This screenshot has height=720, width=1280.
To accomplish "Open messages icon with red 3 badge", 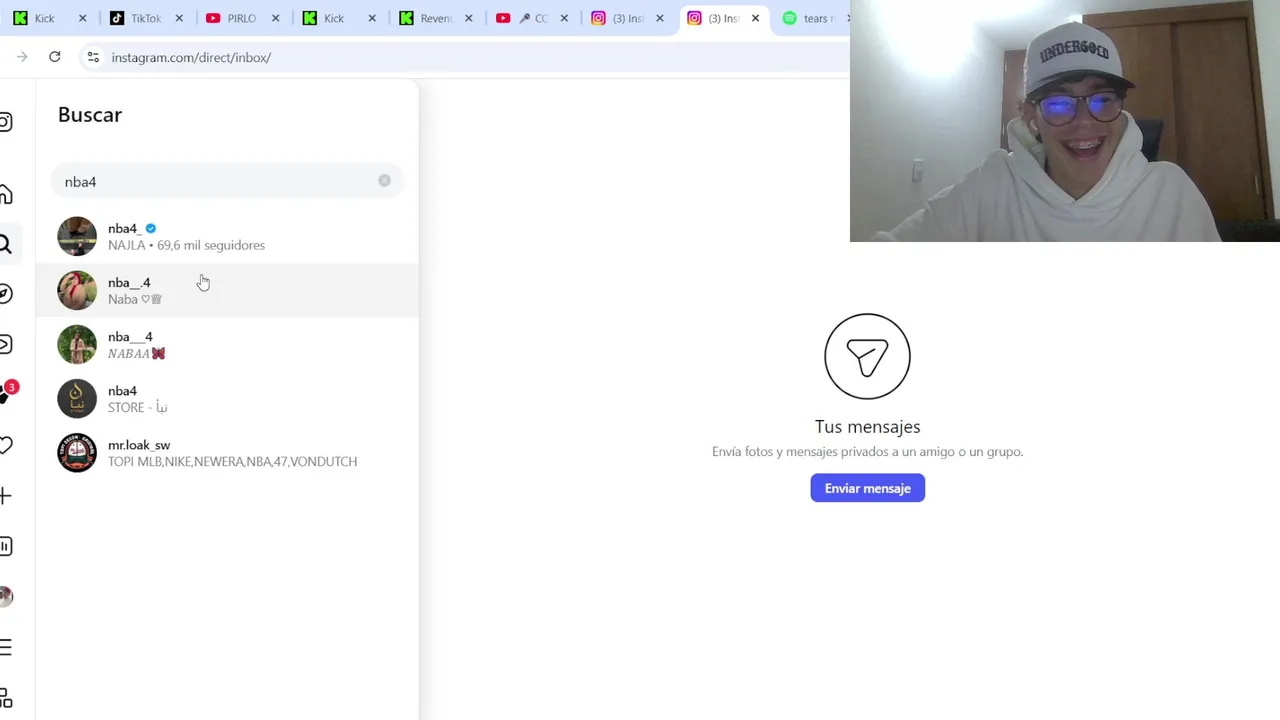I will pyautogui.click(x=7, y=392).
